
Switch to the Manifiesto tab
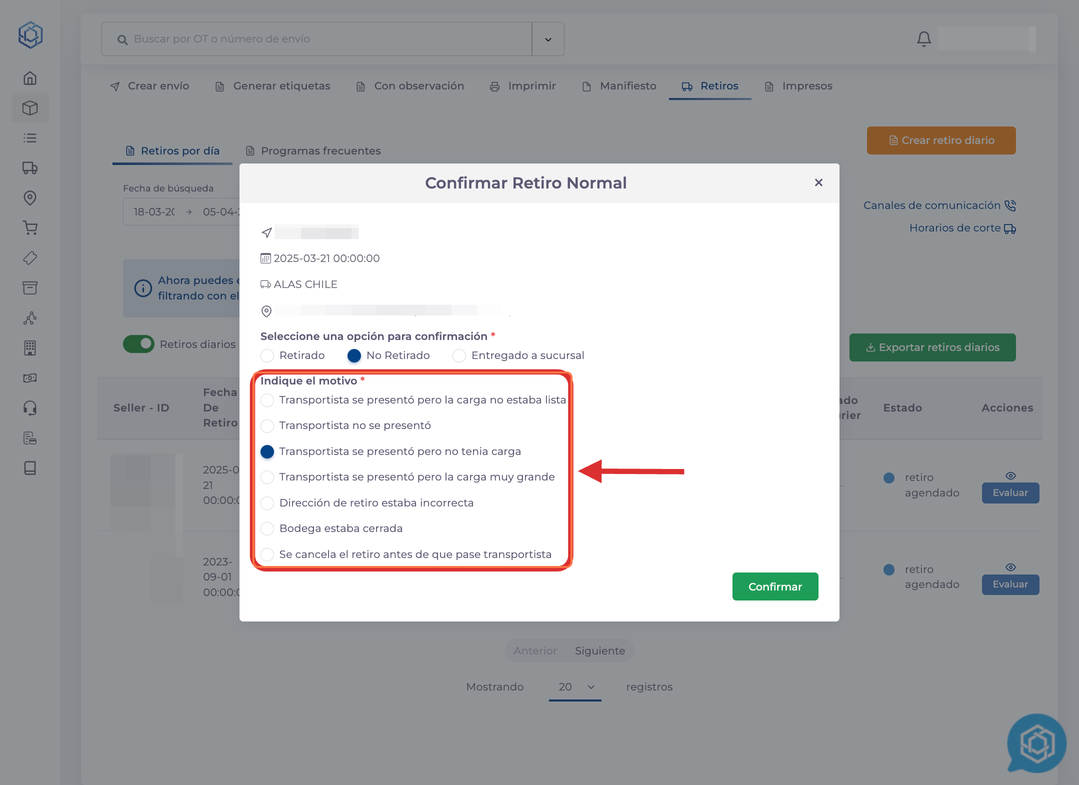click(619, 86)
